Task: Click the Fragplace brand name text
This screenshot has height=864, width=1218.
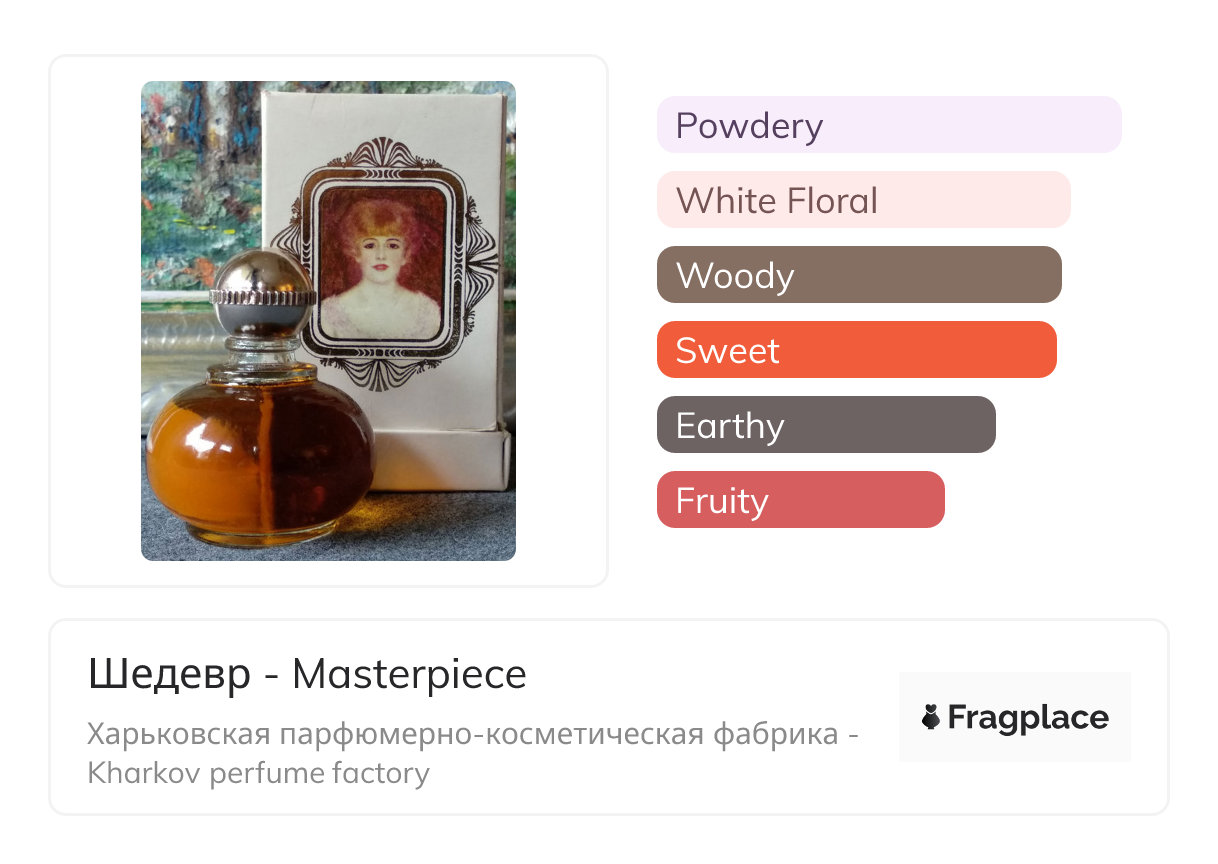Action: pos(1028,717)
